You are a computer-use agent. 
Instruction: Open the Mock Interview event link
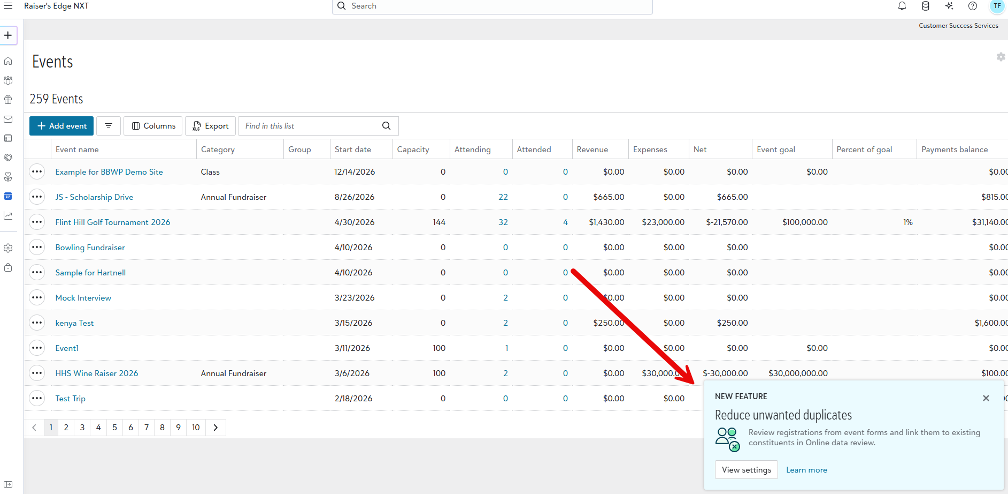[x=84, y=298]
